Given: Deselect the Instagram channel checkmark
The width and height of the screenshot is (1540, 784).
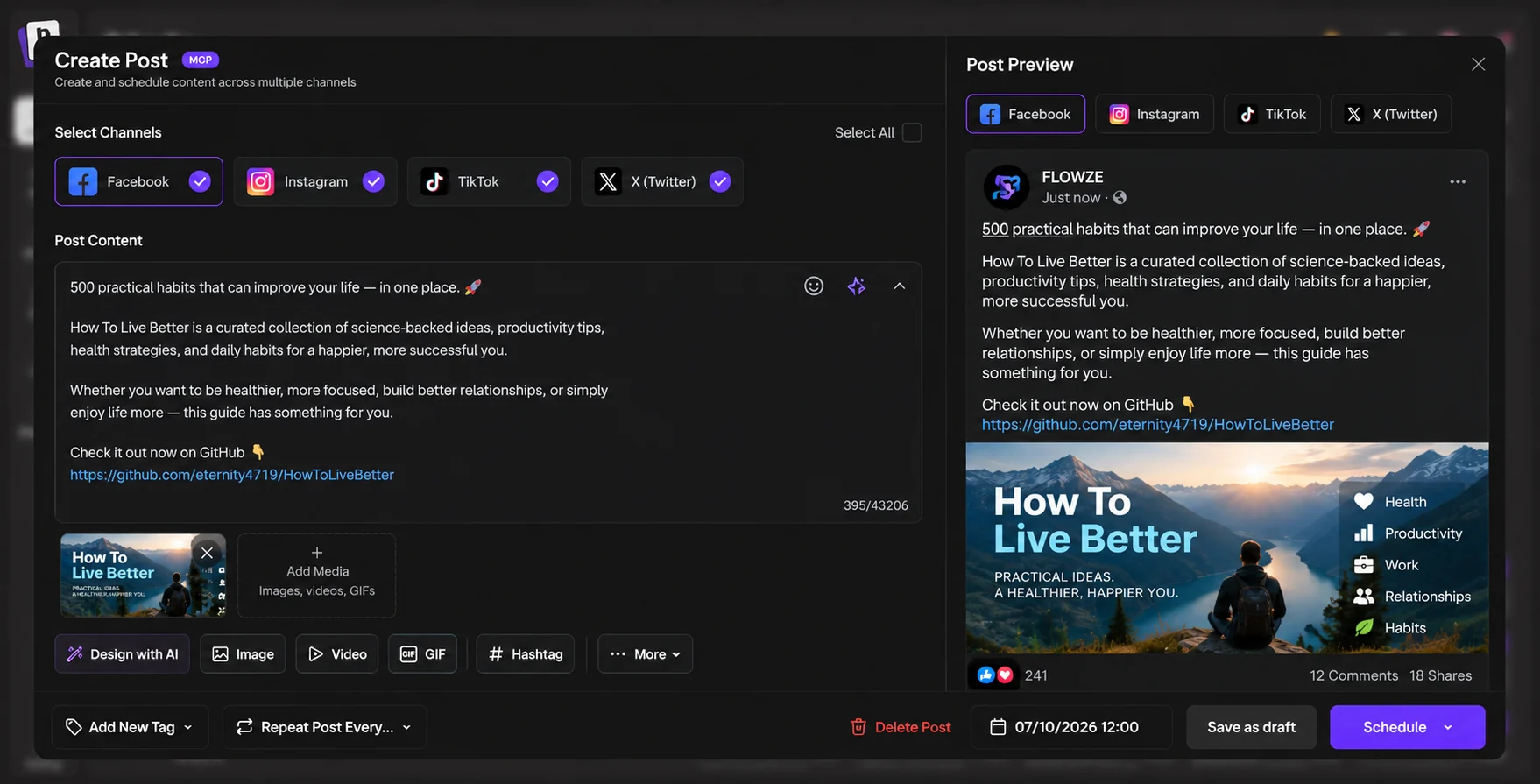Looking at the screenshot, I should (374, 181).
